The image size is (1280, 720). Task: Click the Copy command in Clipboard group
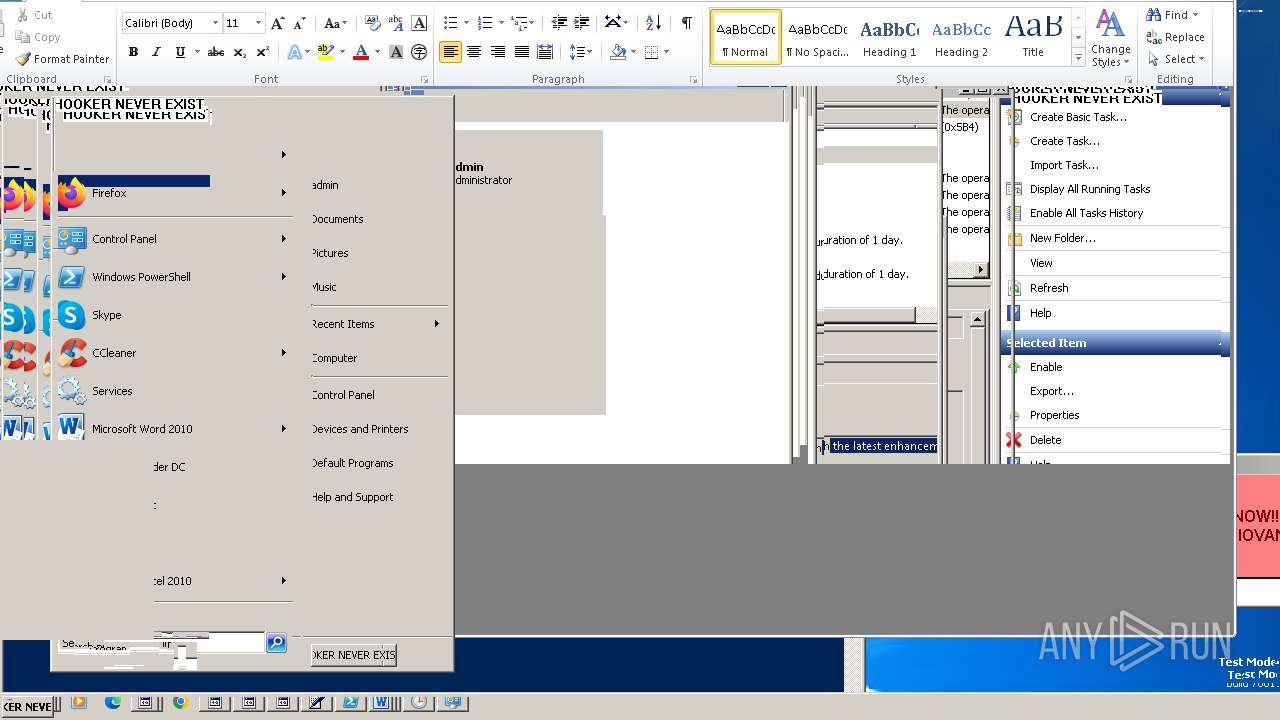coord(38,37)
